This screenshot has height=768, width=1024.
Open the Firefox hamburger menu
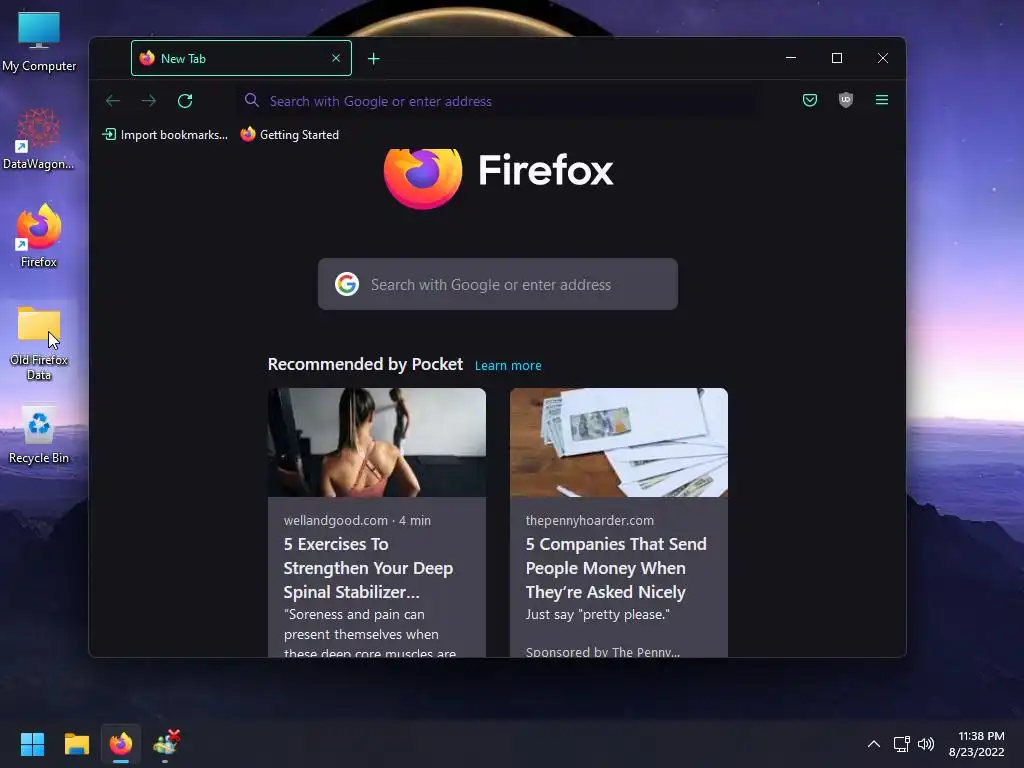tap(882, 100)
